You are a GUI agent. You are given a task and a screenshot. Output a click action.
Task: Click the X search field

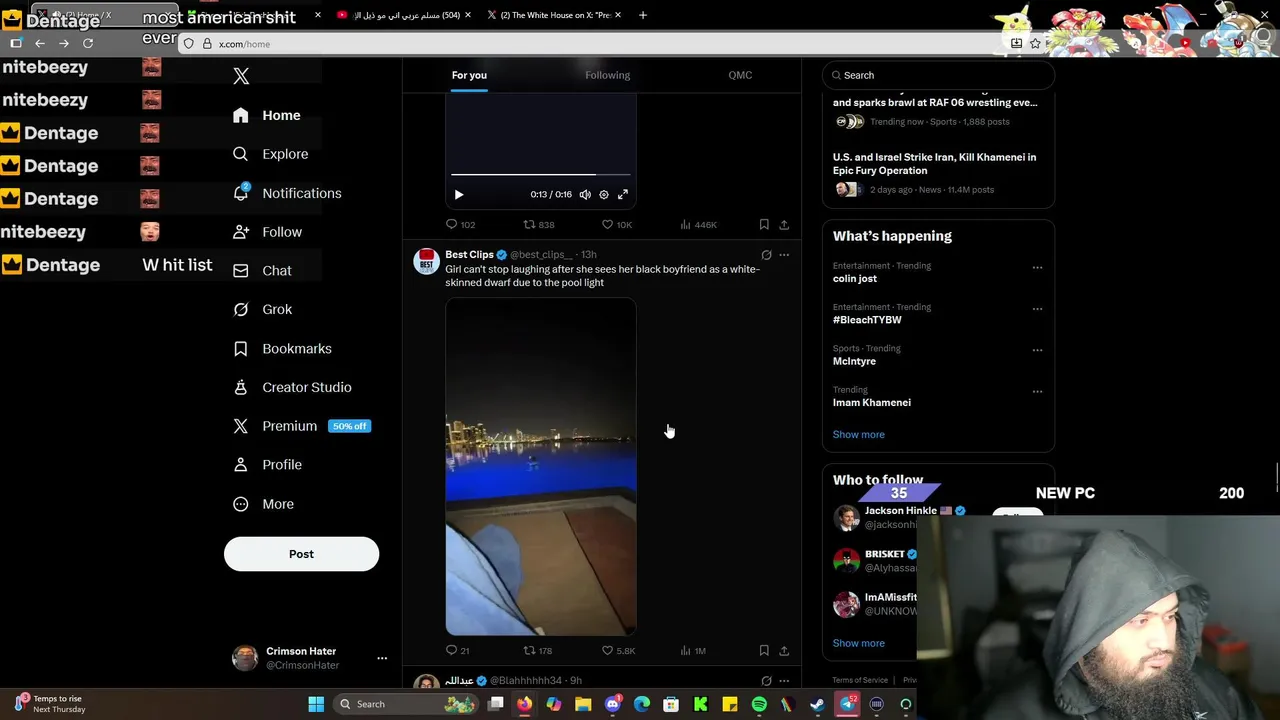click(938, 75)
